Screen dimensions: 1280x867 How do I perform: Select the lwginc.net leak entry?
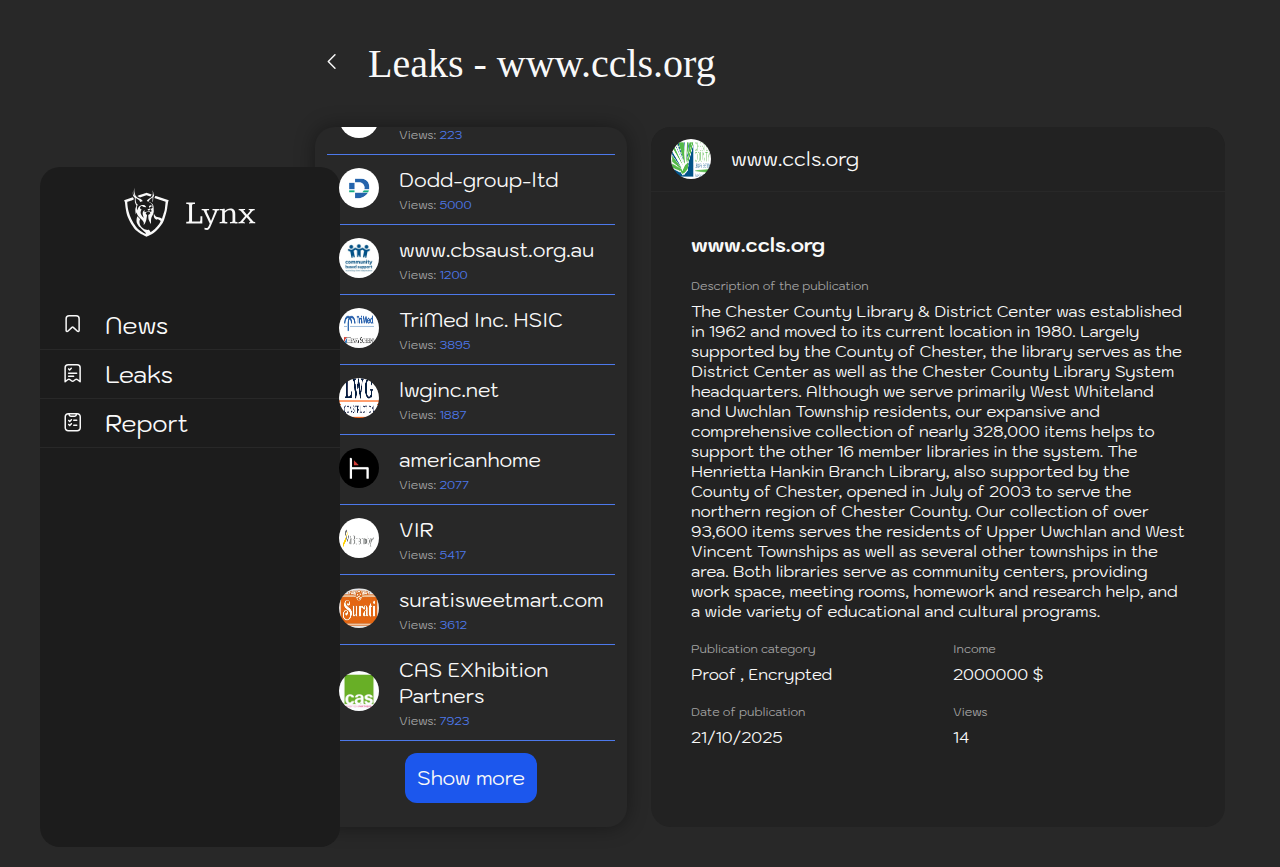click(x=449, y=391)
